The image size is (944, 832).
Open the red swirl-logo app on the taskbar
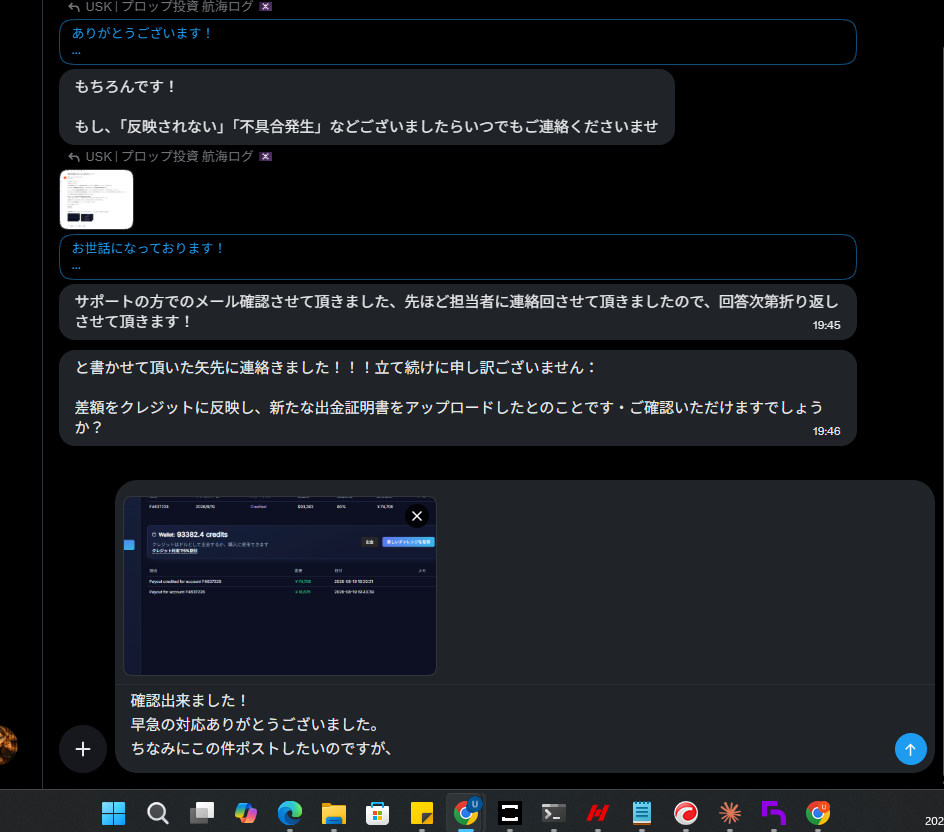686,813
